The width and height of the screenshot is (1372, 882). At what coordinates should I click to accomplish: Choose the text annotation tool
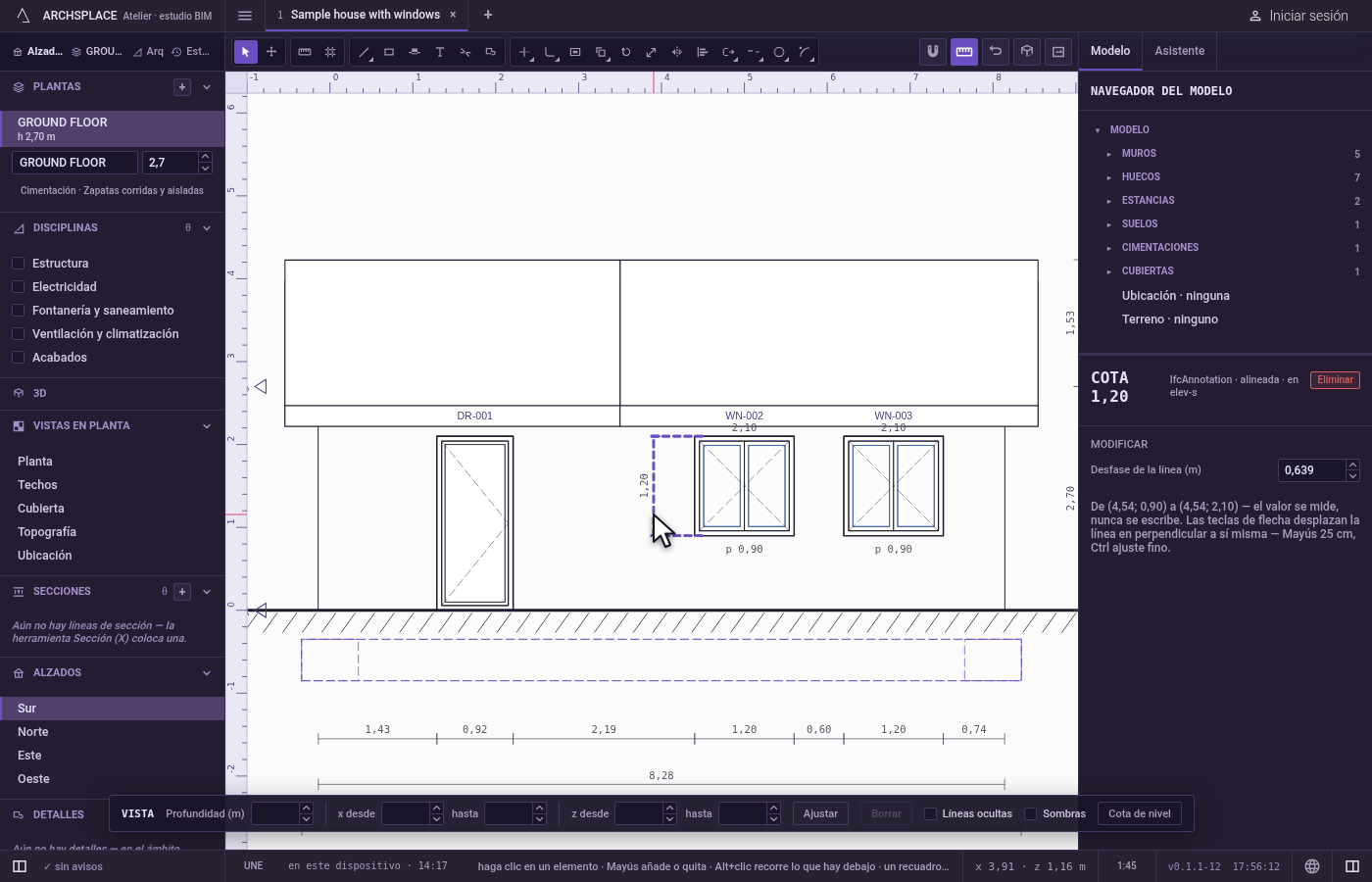(440, 52)
